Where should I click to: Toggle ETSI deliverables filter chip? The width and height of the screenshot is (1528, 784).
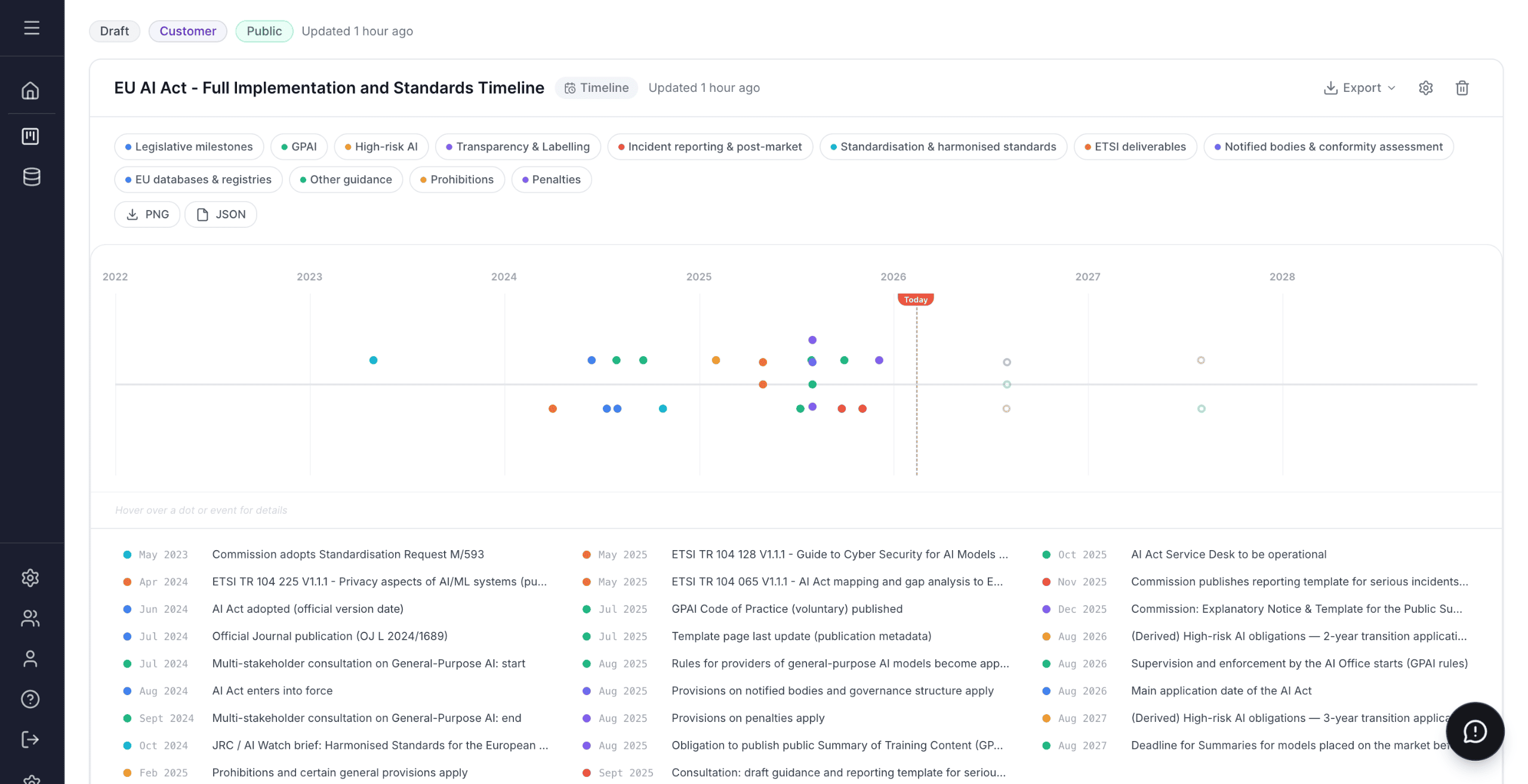tap(1135, 147)
